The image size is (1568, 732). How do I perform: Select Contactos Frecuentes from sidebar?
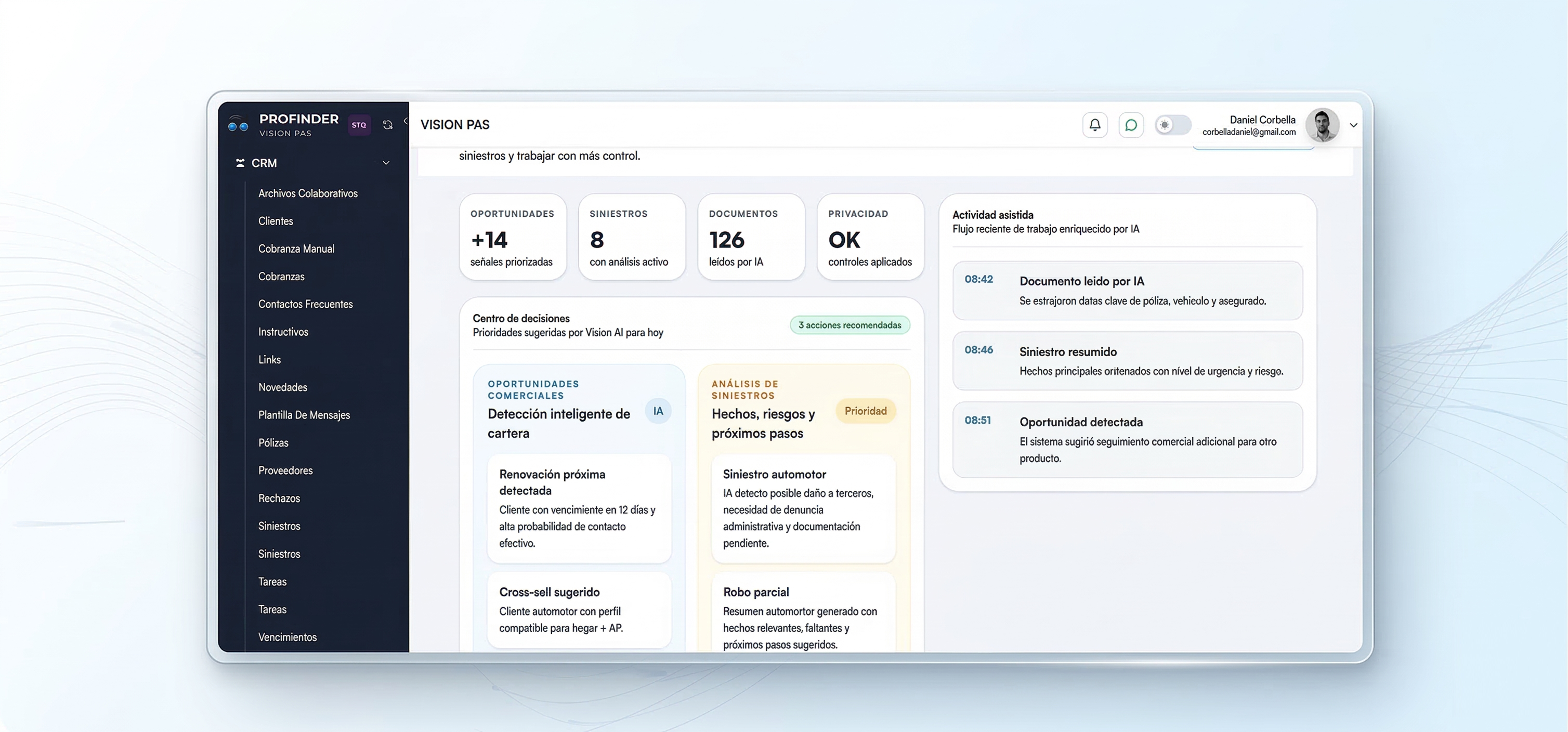[306, 304]
